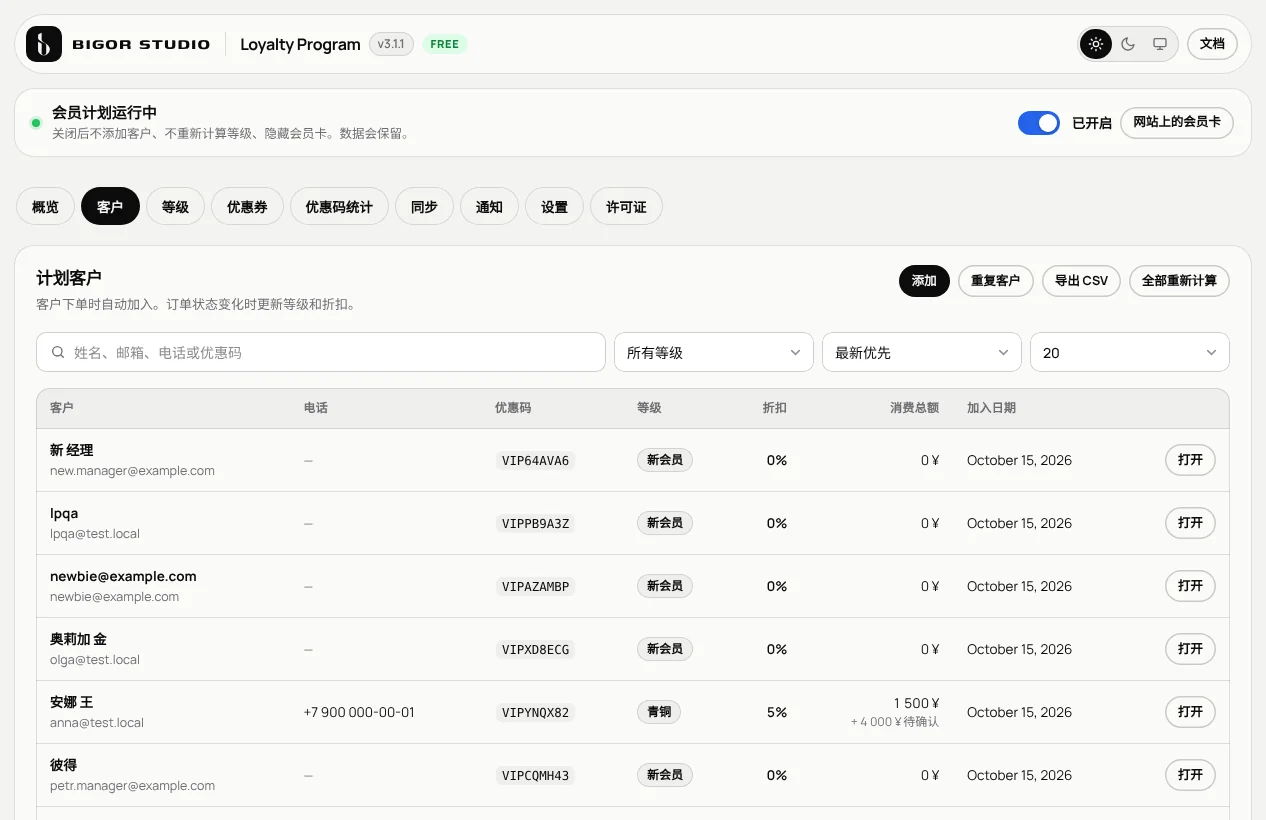The height and width of the screenshot is (820, 1266).
Task: Open the 通知 tab
Action: tap(489, 207)
